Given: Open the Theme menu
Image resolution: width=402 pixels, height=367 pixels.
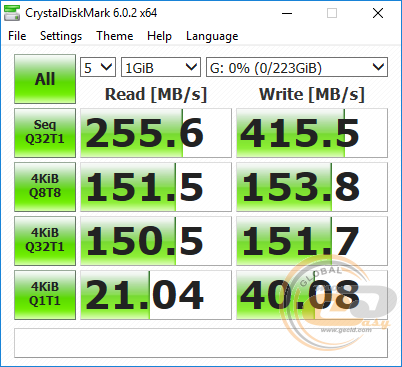Looking at the screenshot, I should tap(115, 36).
